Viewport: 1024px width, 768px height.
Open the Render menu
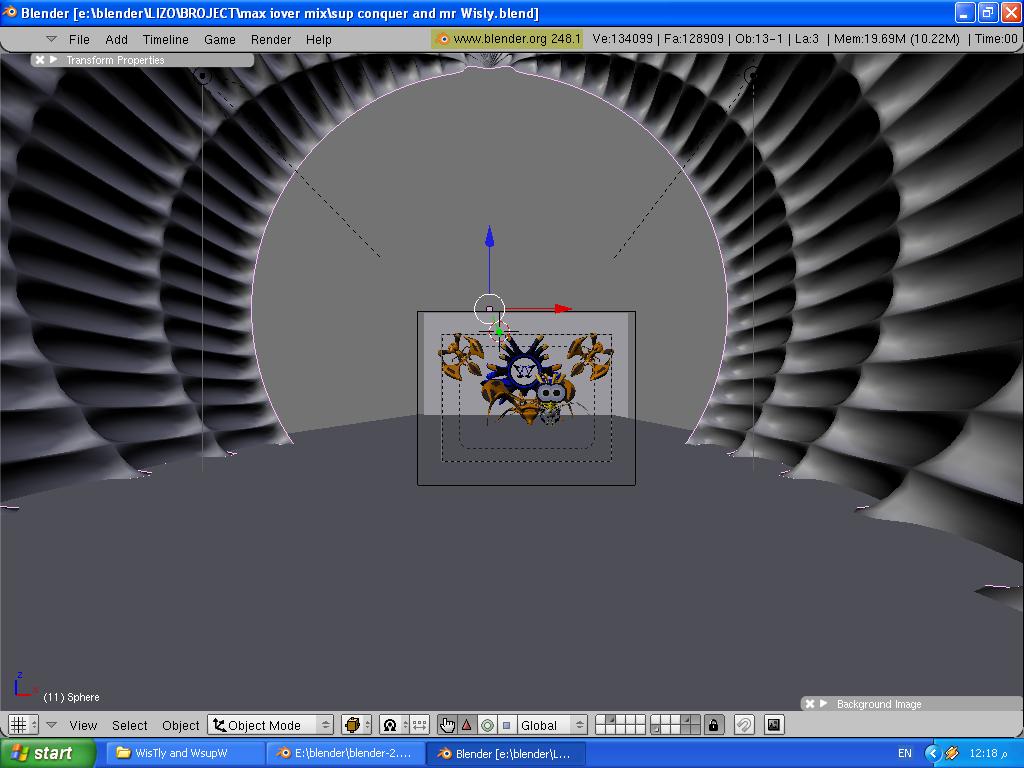pos(270,39)
